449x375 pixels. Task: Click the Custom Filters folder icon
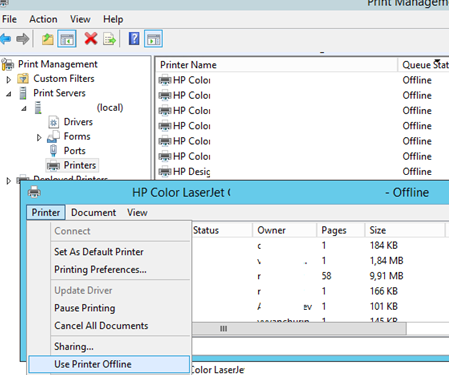23,79
